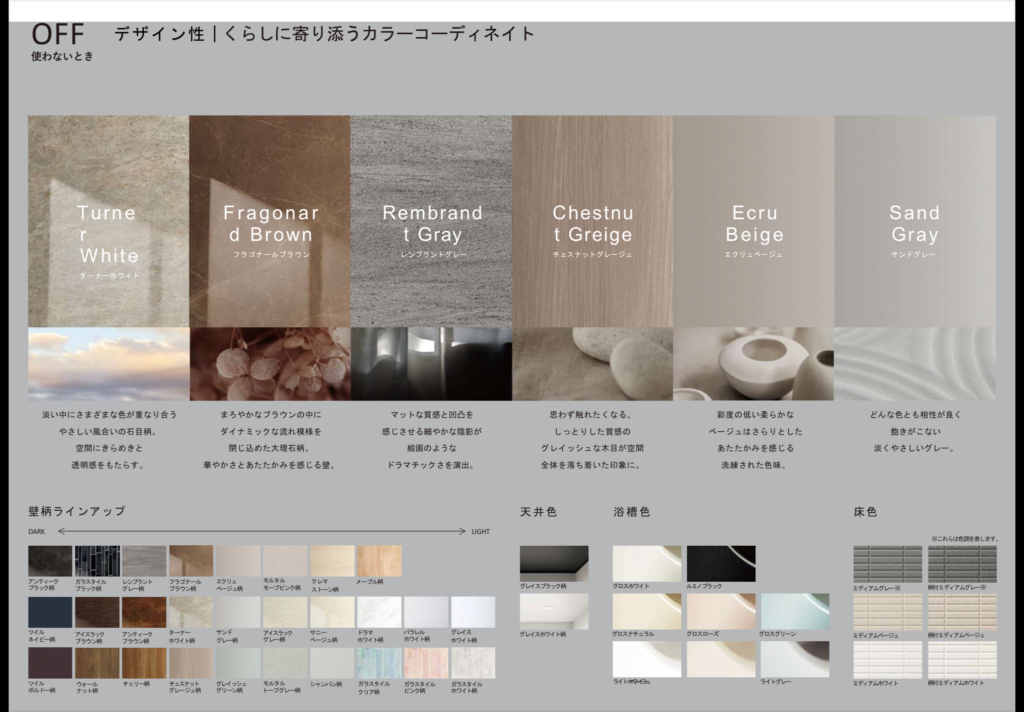
Task: Pick the メープル柄 wood swatch
Action: pyautogui.click(x=379, y=561)
